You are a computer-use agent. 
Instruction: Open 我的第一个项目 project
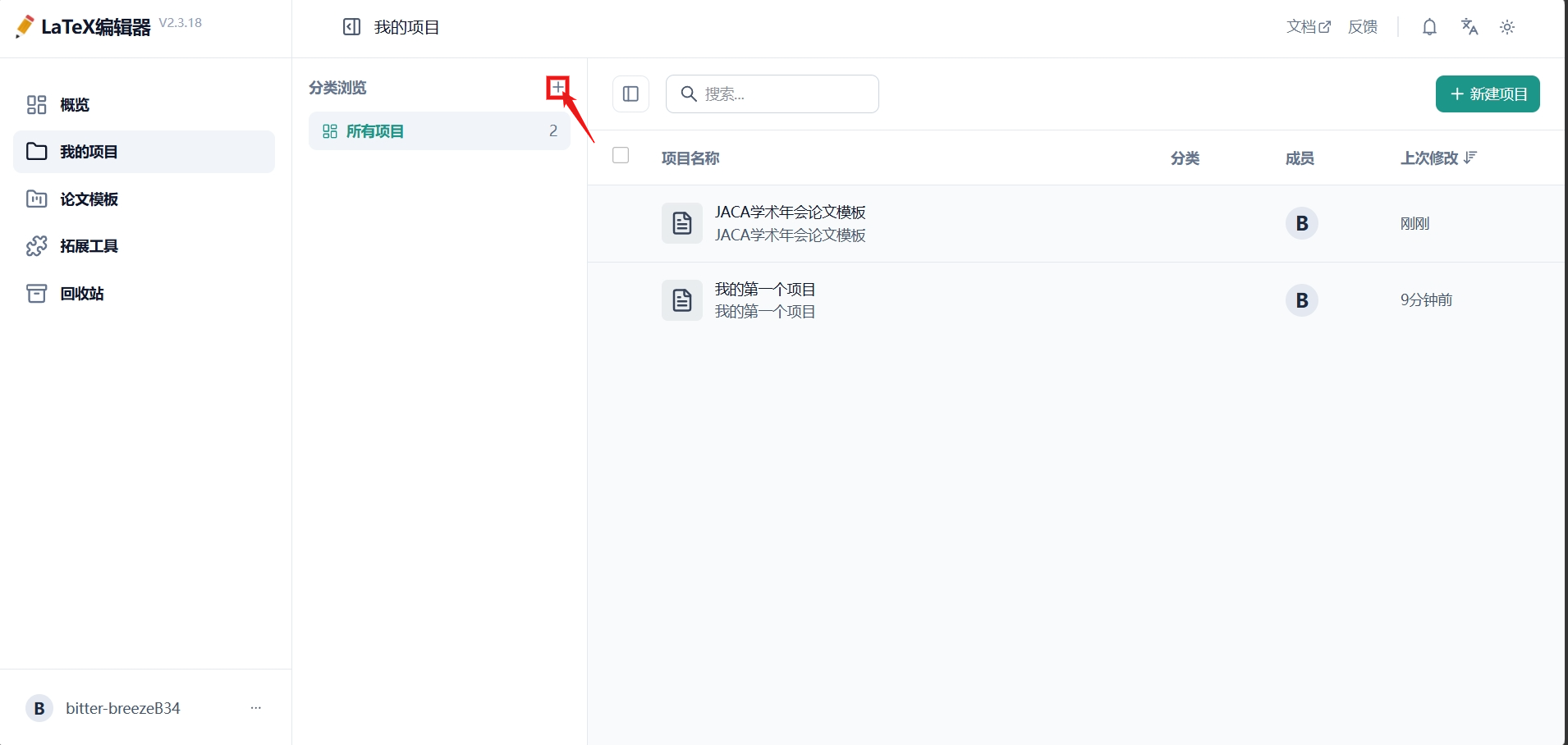point(765,290)
